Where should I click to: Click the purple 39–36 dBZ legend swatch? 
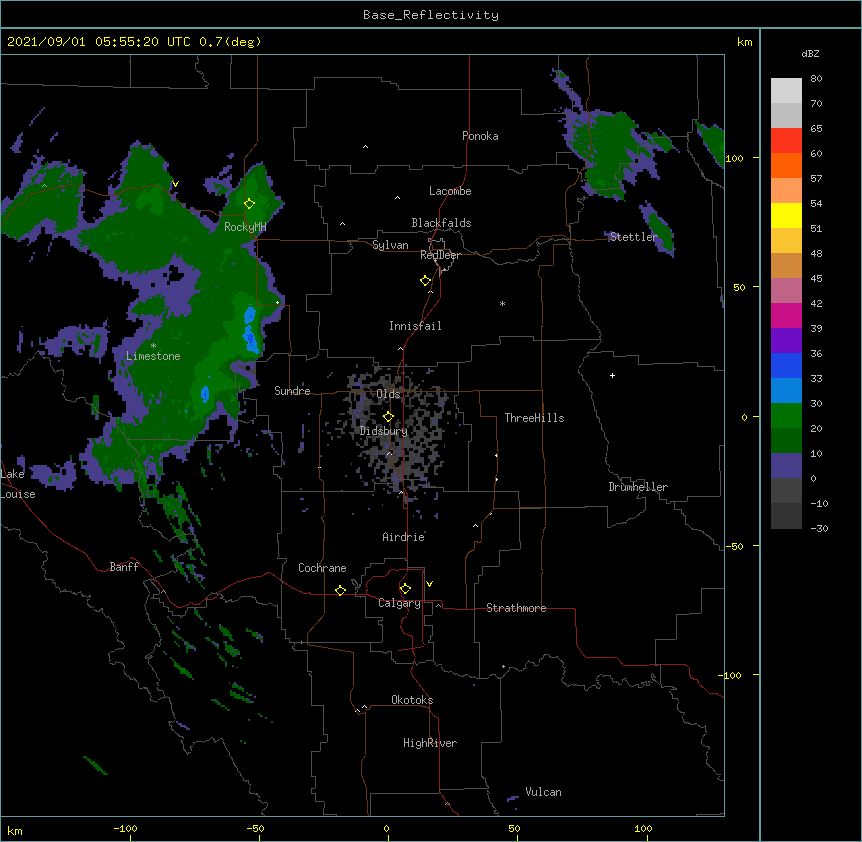[786, 340]
